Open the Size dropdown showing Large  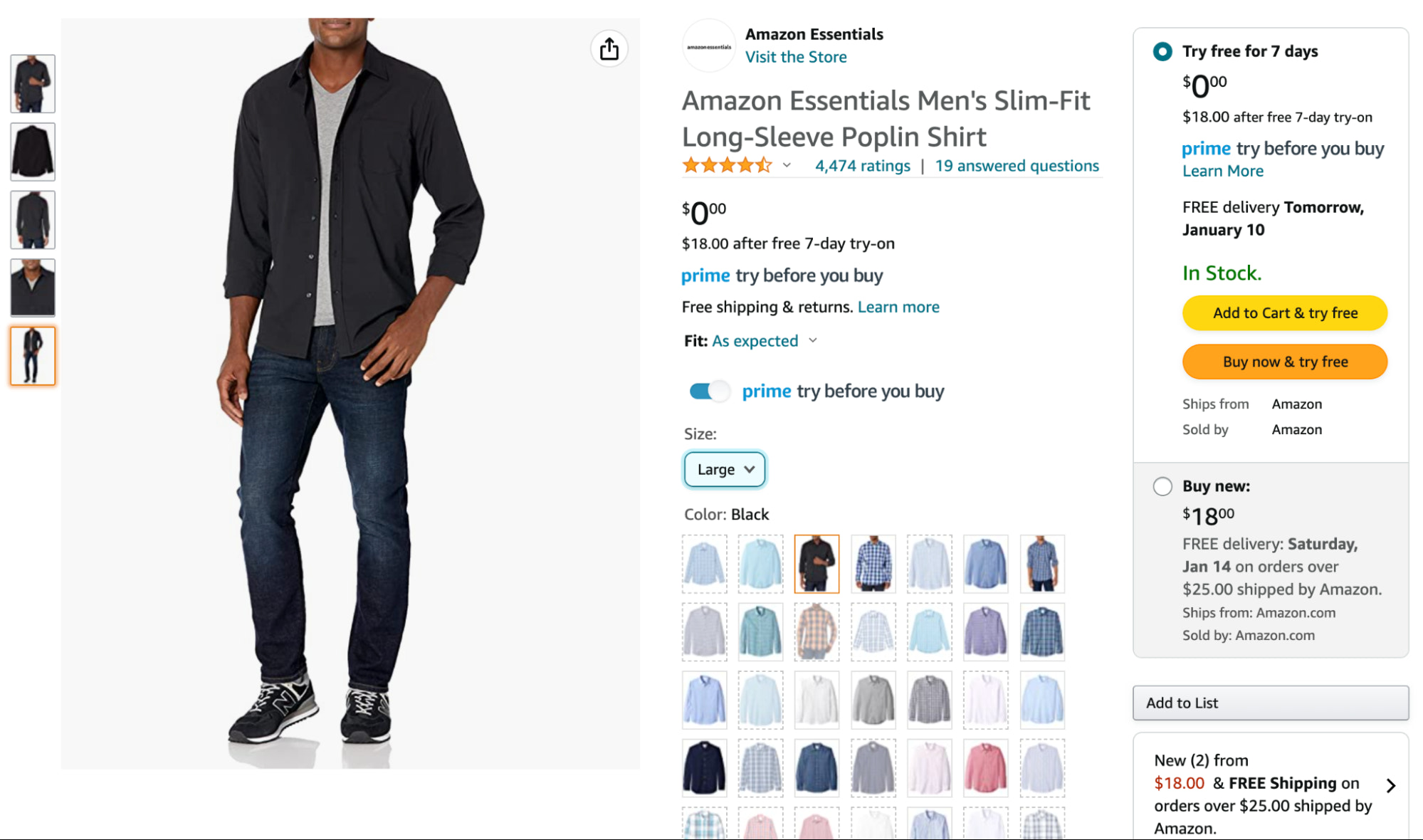click(724, 469)
